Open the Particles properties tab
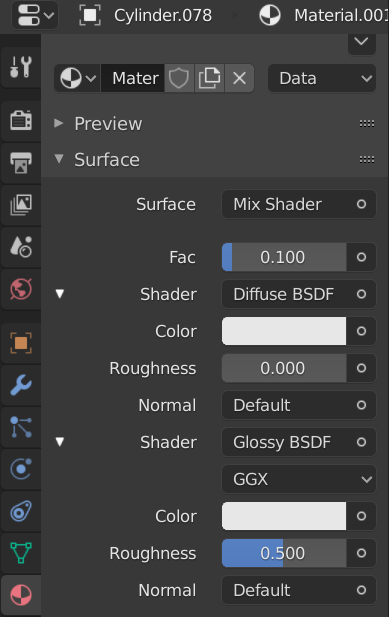The height and width of the screenshot is (617, 389). (x=20, y=427)
